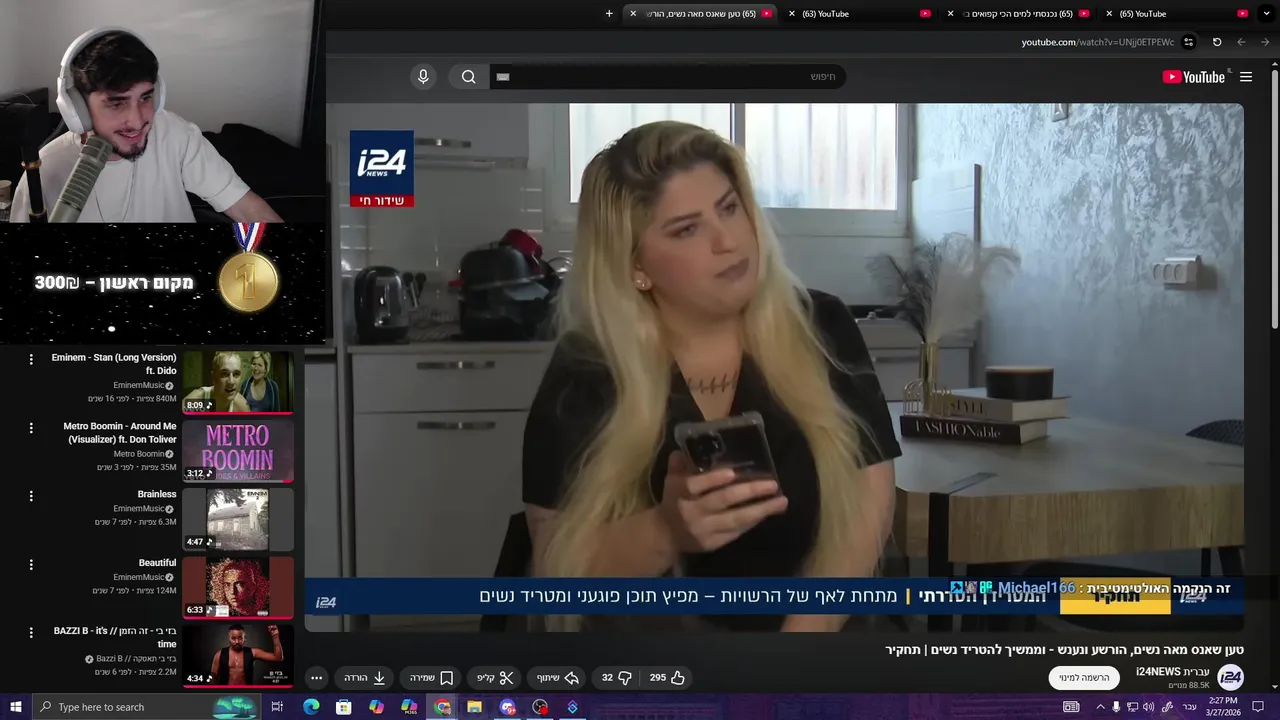The height and width of the screenshot is (720, 1280).
Task: Open the M365 Copilot taskbar icon
Action: [x=409, y=707]
